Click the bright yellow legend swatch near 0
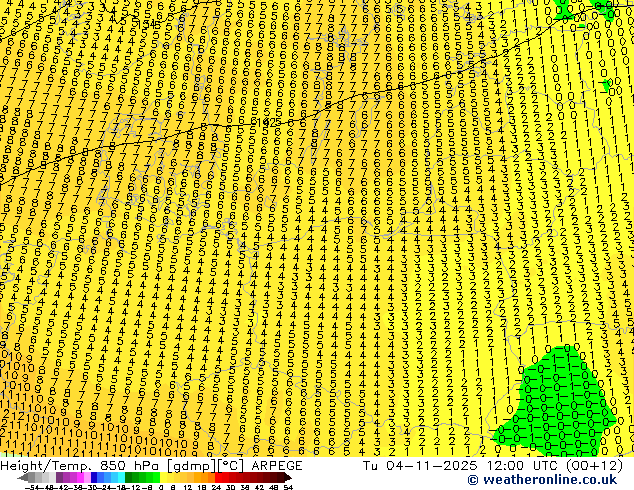 [164, 477]
